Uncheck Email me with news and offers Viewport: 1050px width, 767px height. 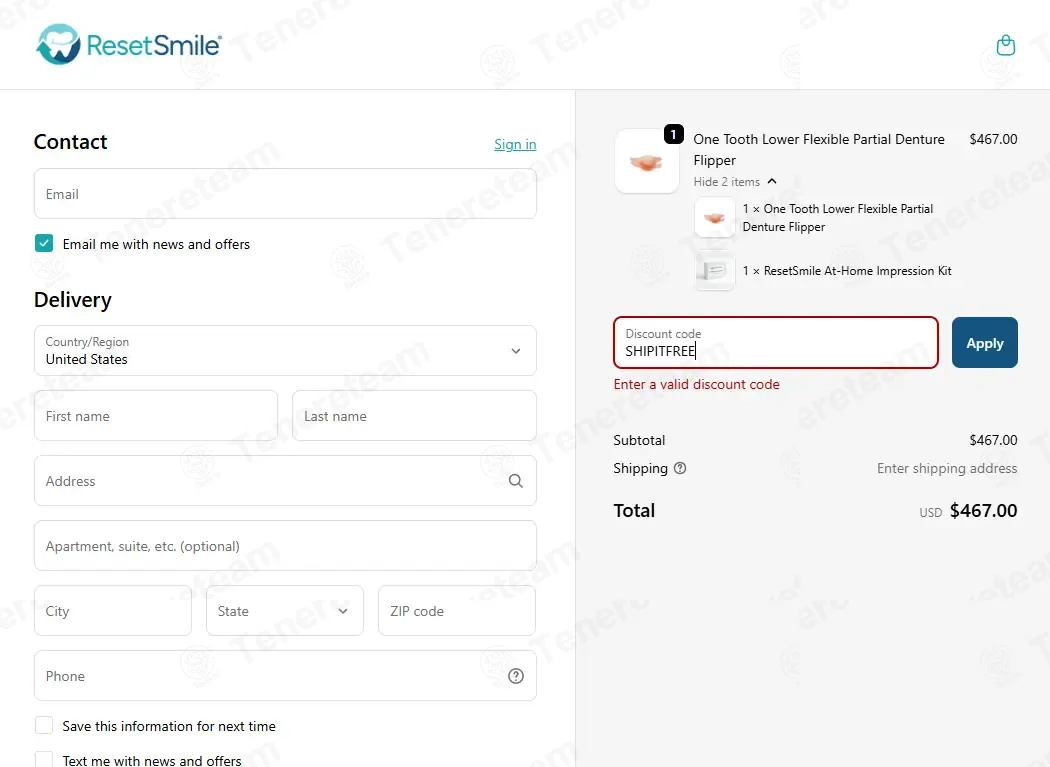point(44,243)
